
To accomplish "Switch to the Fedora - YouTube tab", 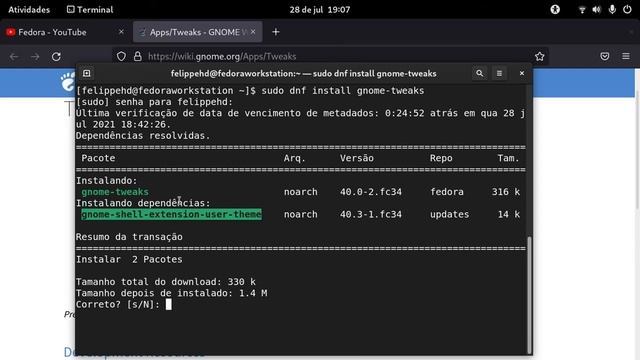I will click(64, 32).
